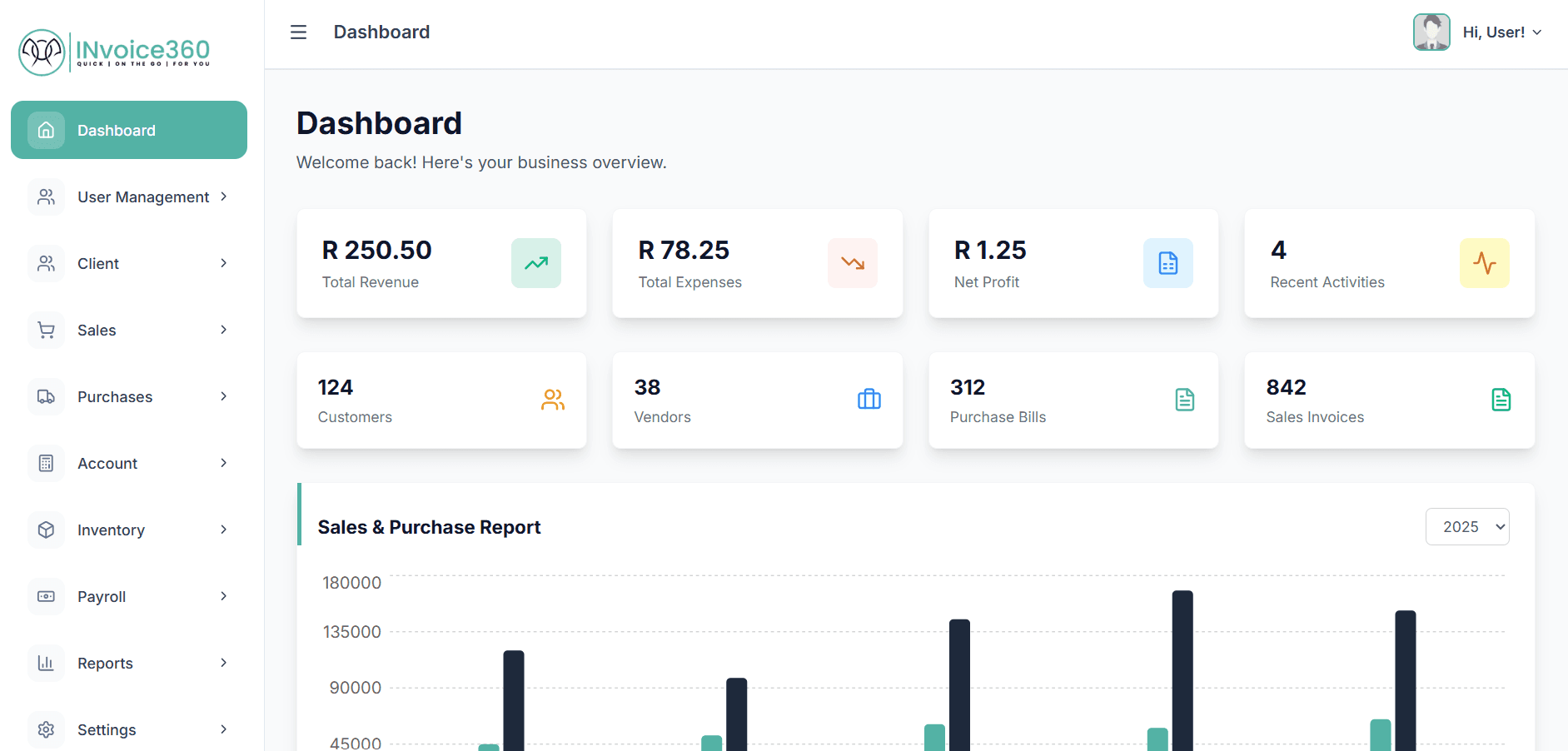Open the Hi, User! account dropdown
1568x751 pixels.
1503,32
